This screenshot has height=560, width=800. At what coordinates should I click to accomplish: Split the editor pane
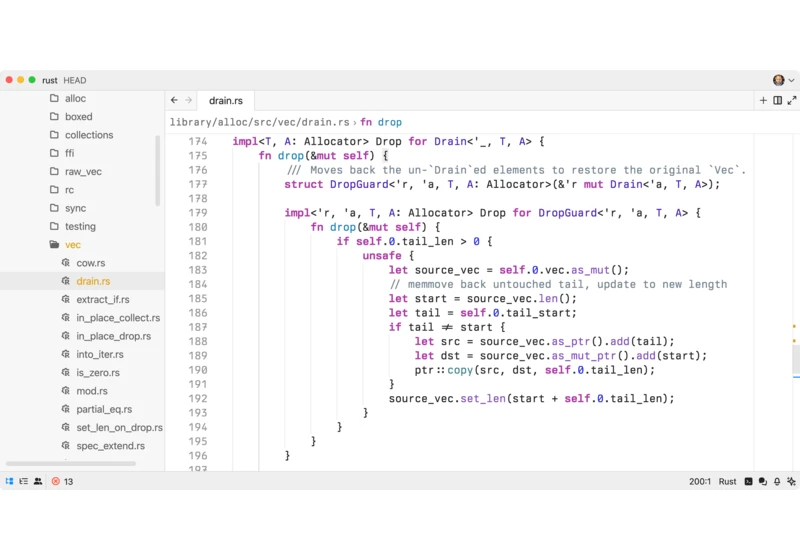(x=778, y=100)
